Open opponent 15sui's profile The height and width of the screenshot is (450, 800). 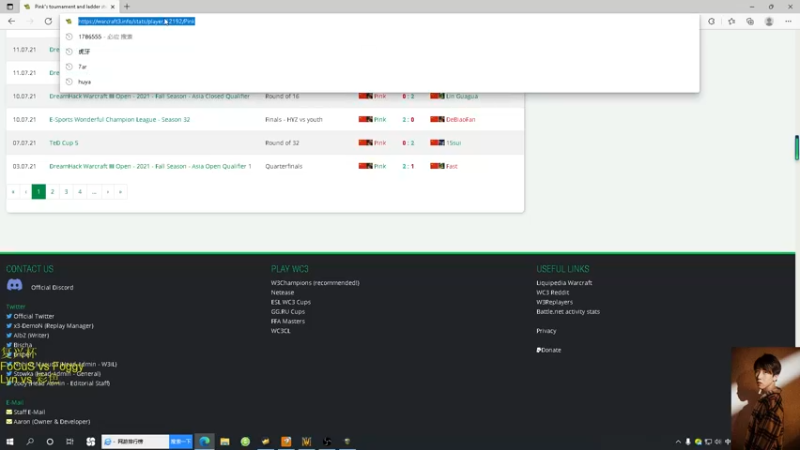point(453,143)
